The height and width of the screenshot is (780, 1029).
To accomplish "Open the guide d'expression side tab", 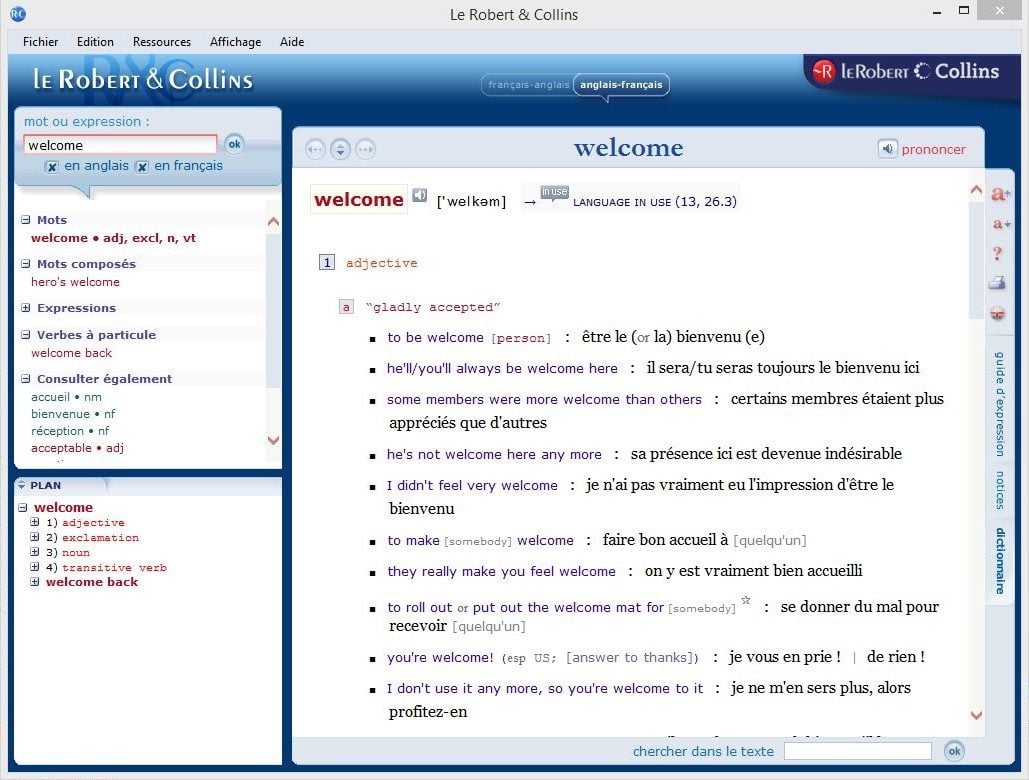I will click(x=999, y=404).
